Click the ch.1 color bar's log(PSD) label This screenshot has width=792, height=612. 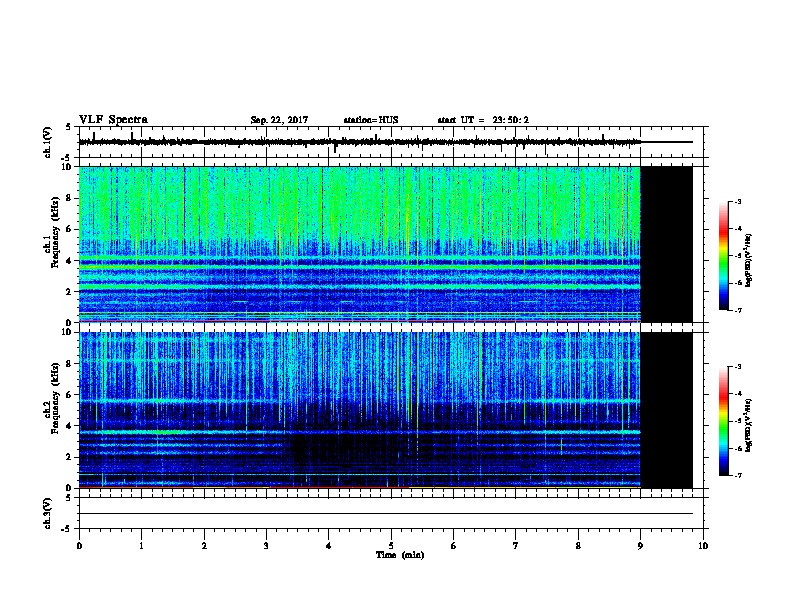tap(749, 260)
